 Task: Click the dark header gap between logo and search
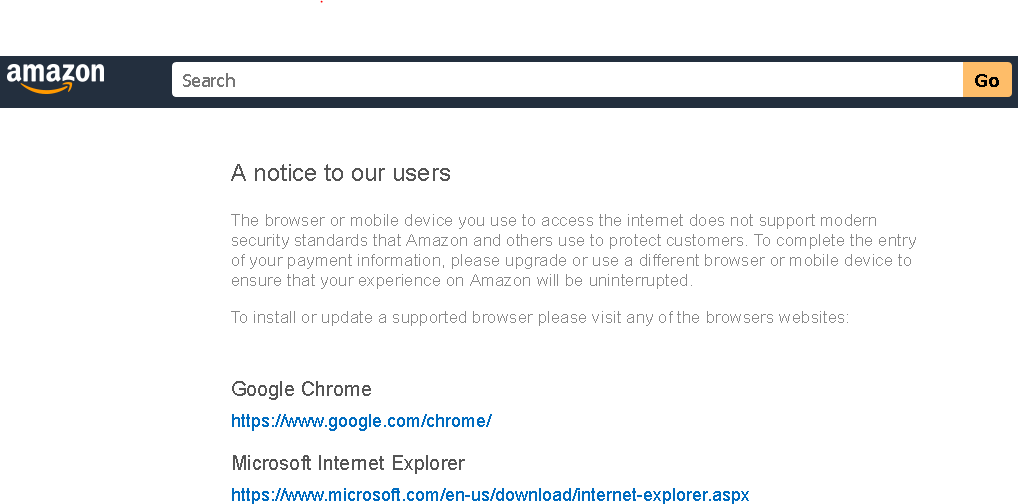coord(139,81)
